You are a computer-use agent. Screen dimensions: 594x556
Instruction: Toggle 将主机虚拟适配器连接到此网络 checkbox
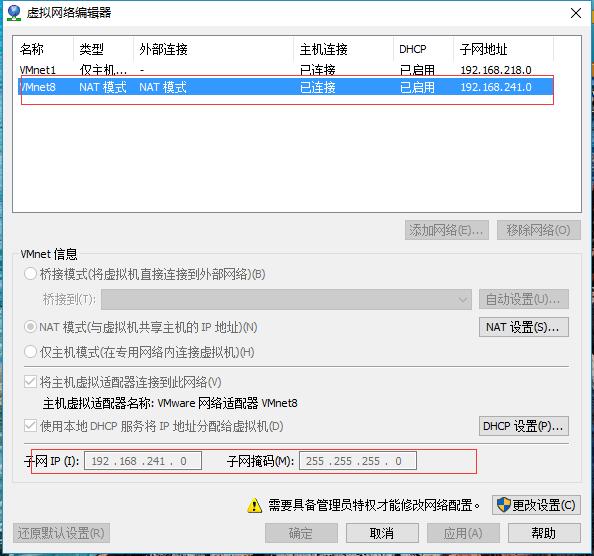pyautogui.click(x=30, y=382)
